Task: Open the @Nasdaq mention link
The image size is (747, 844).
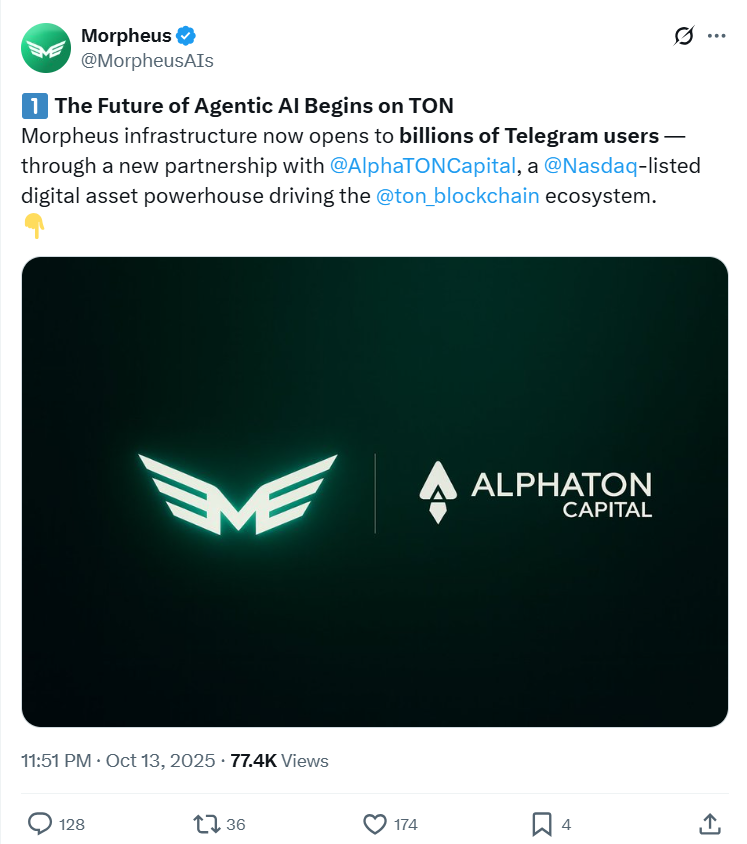Action: 591,165
